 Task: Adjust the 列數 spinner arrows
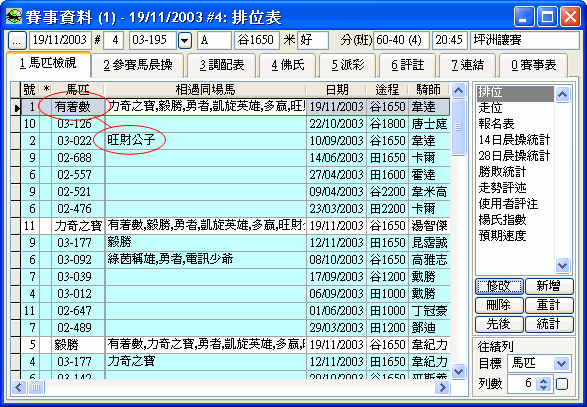point(543,384)
